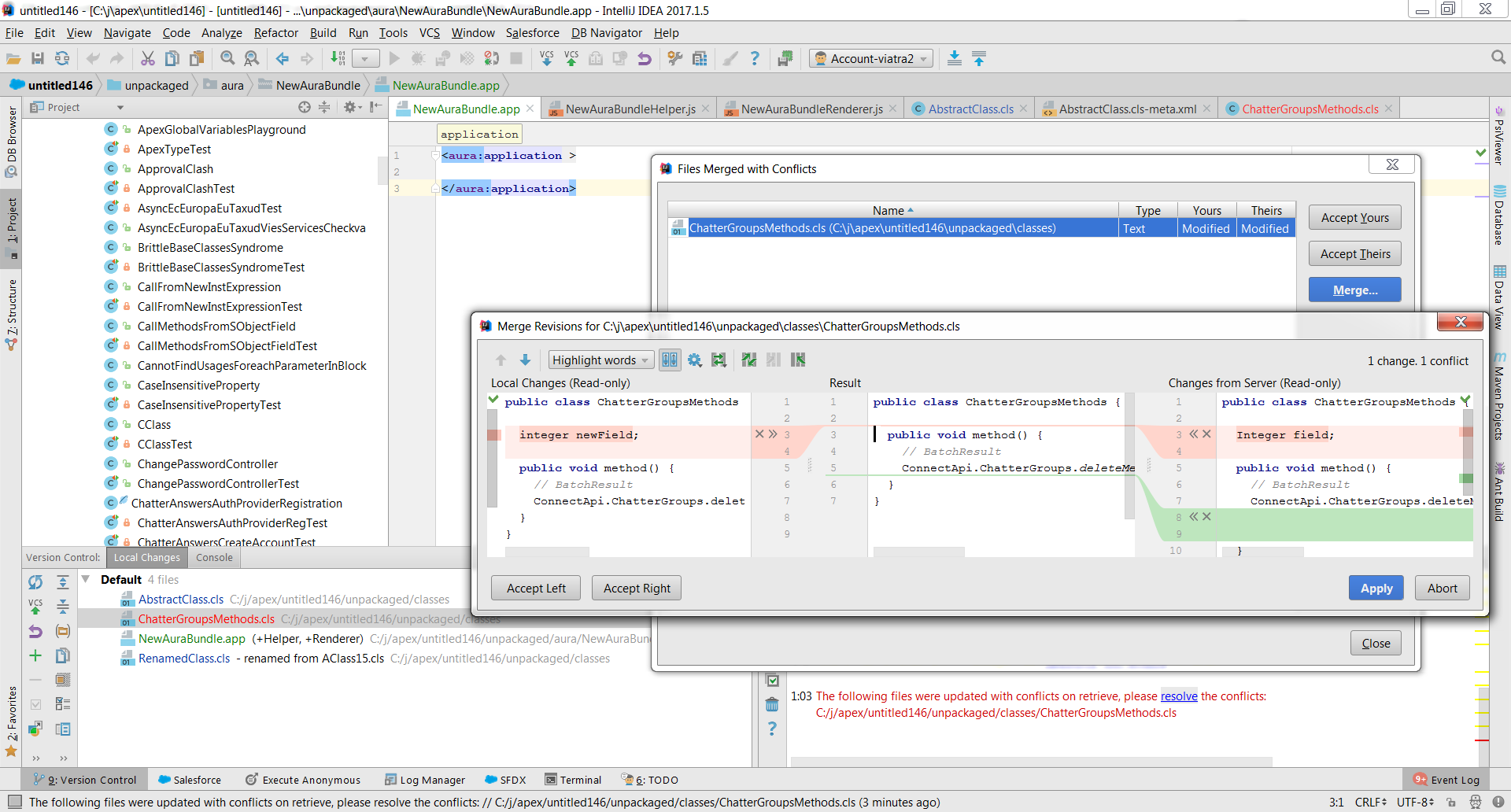Click the blue Back navigation arrow

click(x=283, y=58)
